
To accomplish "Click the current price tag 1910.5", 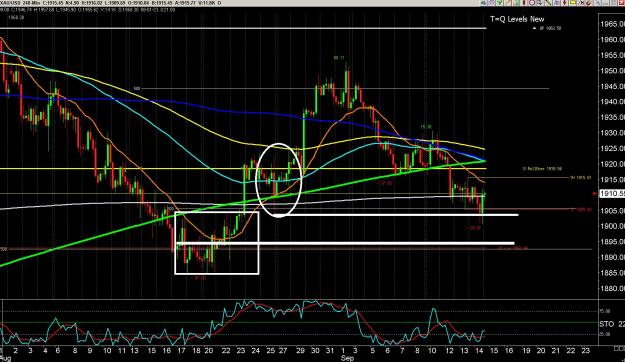I will click(x=613, y=193).
